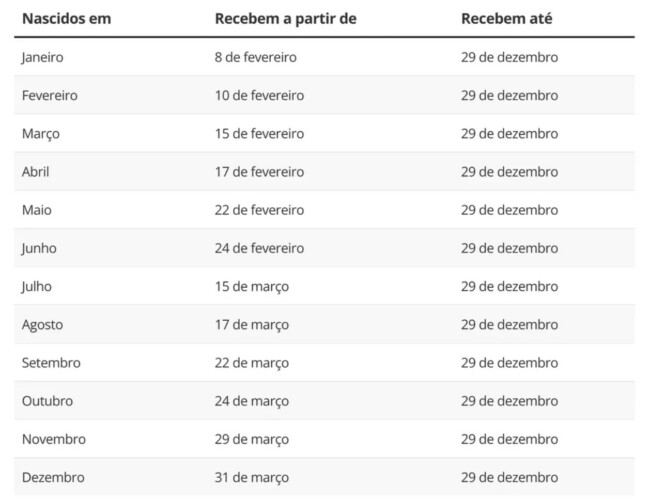650x500 pixels.
Task: Select the Dezembro month cell
Action: click(53, 477)
